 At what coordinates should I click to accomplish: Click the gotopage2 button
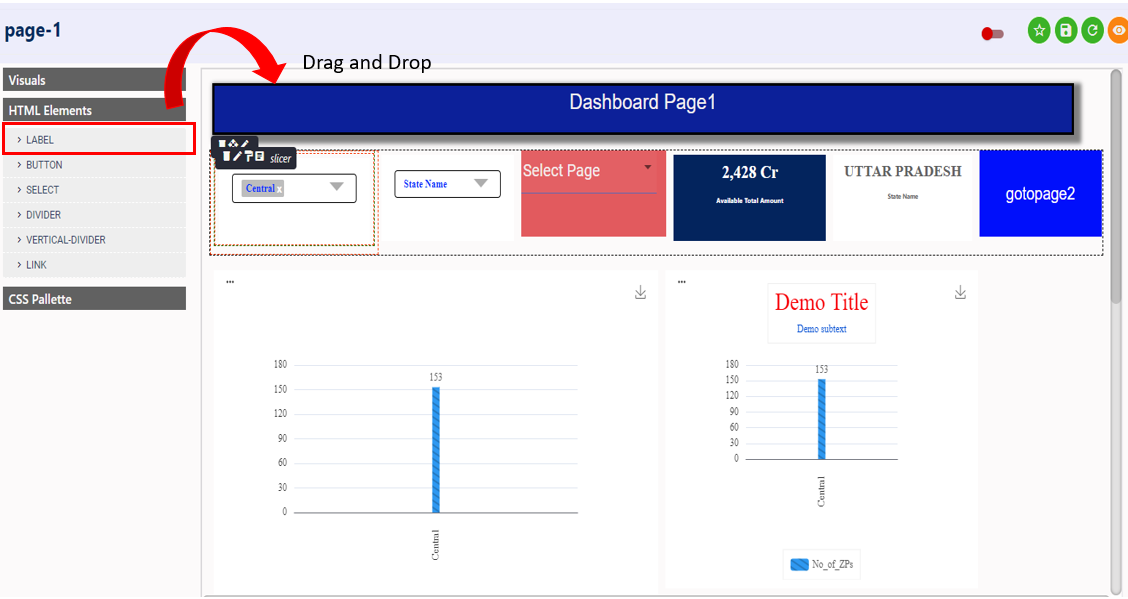click(1040, 193)
